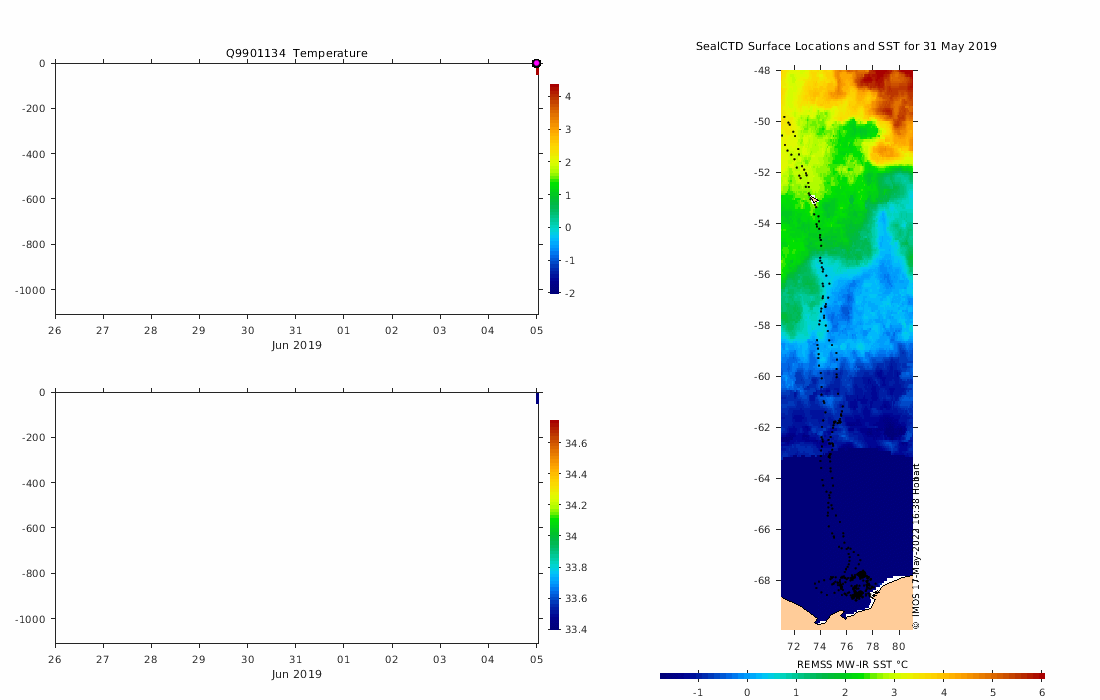Click the magenta marker on the temperature plot
The width and height of the screenshot is (1100, 700).
tap(536, 64)
